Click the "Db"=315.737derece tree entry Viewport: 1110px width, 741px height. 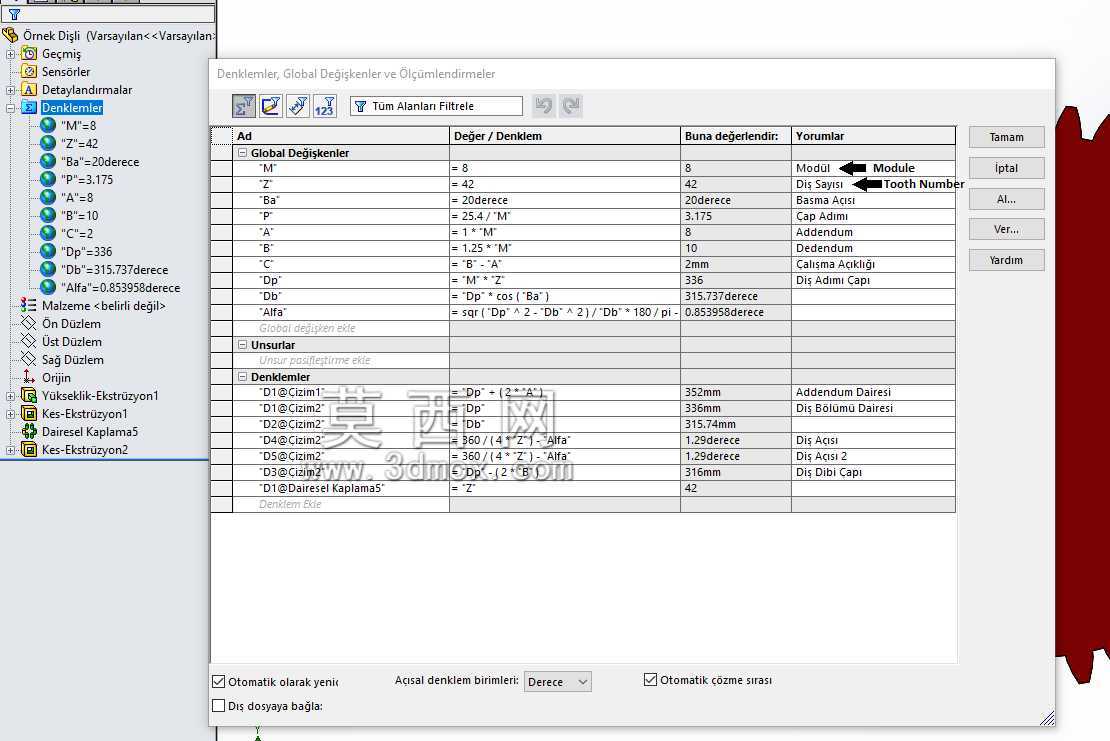pyautogui.click(x=115, y=270)
